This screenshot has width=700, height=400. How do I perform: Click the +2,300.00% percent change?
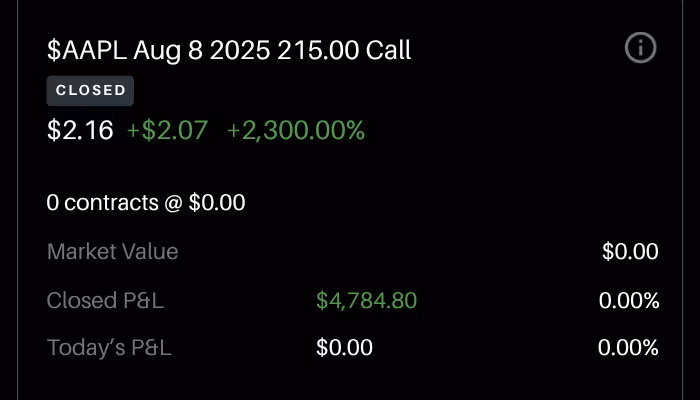click(x=295, y=130)
